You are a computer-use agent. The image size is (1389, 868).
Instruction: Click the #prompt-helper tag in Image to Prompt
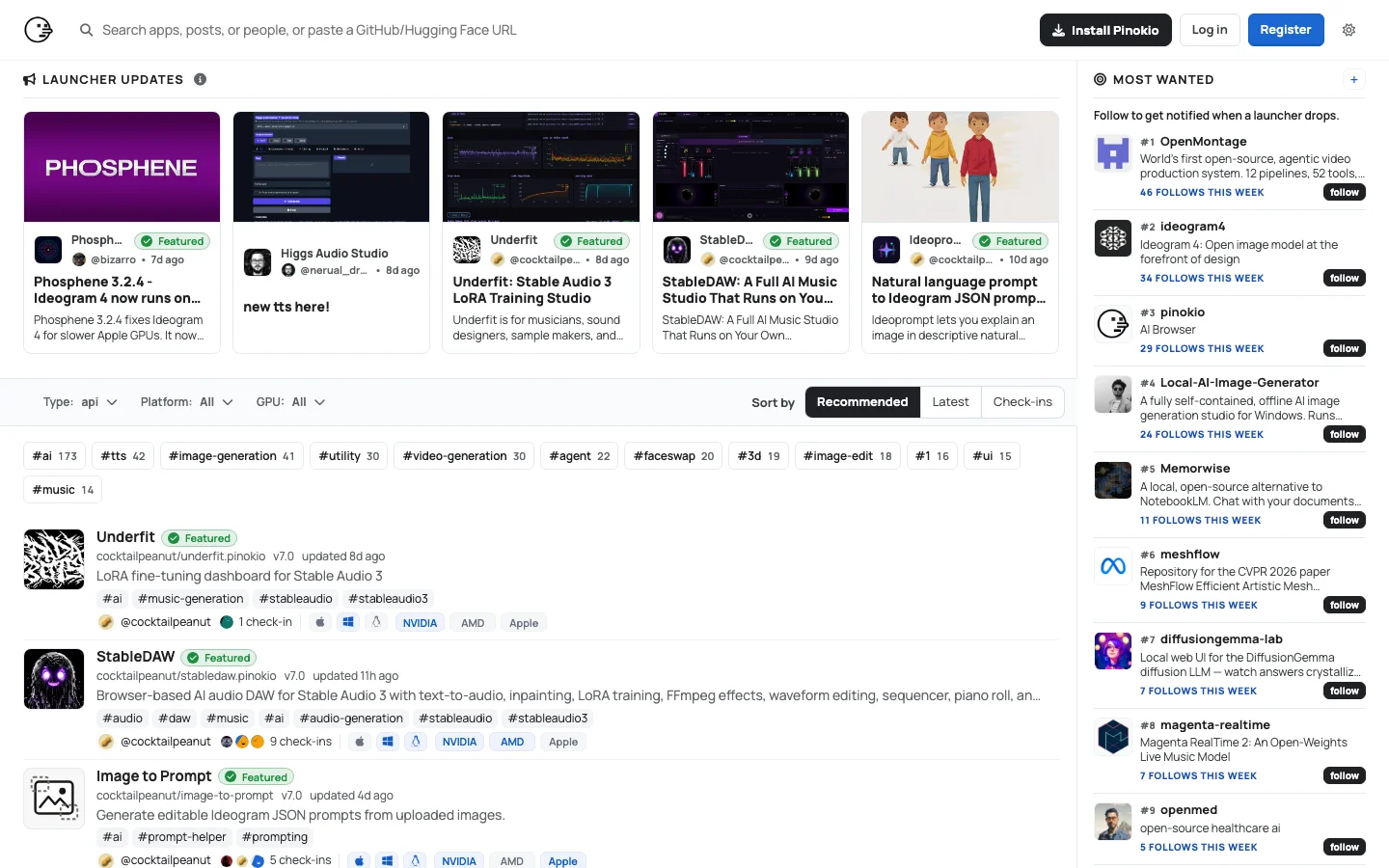pos(181,837)
